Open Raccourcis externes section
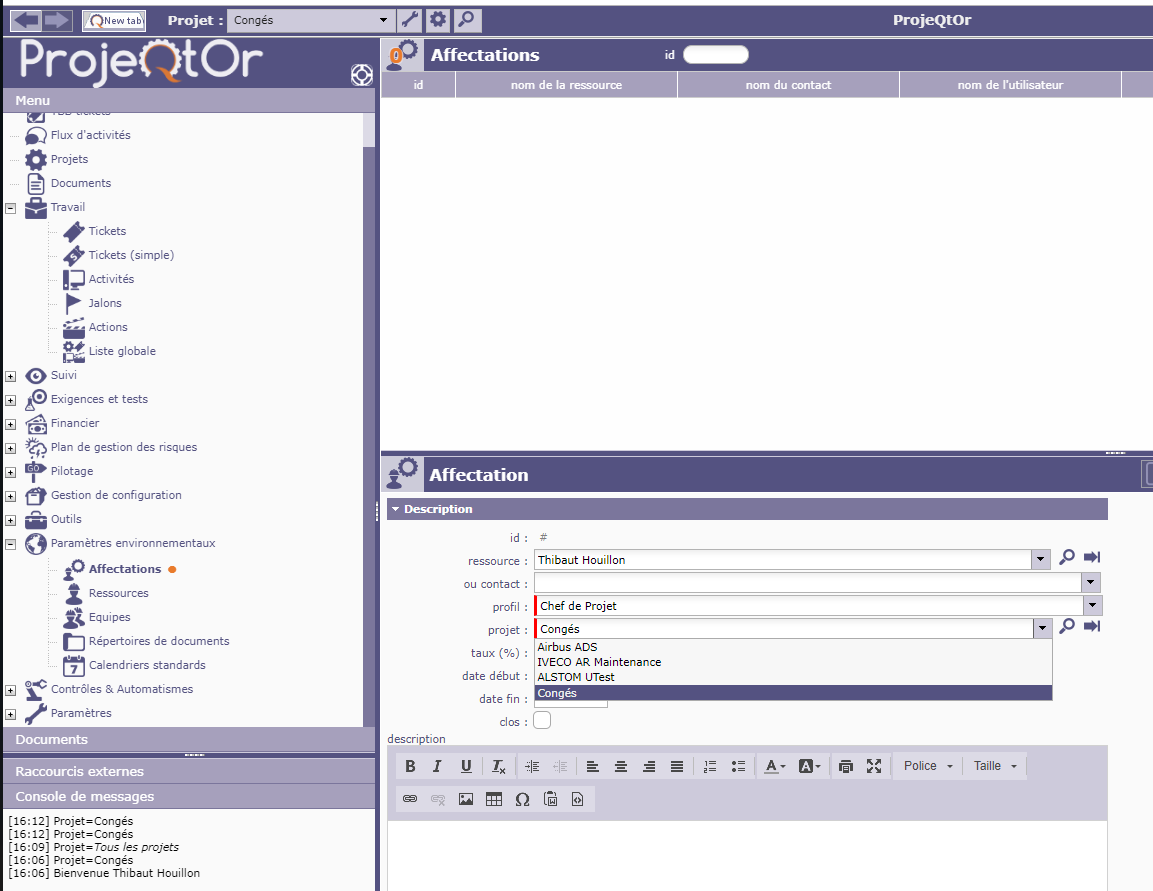Viewport: 1153px width, 891px height. click(189, 771)
